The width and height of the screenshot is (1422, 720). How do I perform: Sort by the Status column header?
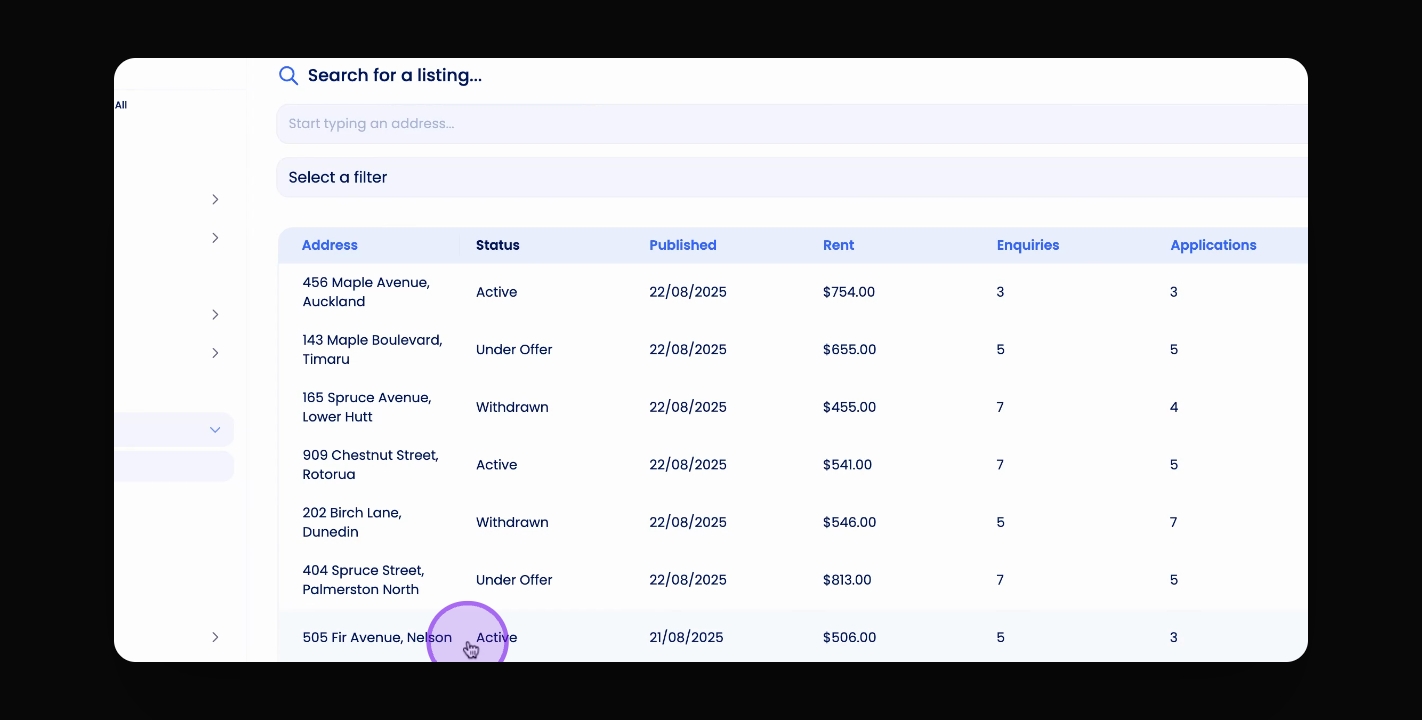coord(497,245)
